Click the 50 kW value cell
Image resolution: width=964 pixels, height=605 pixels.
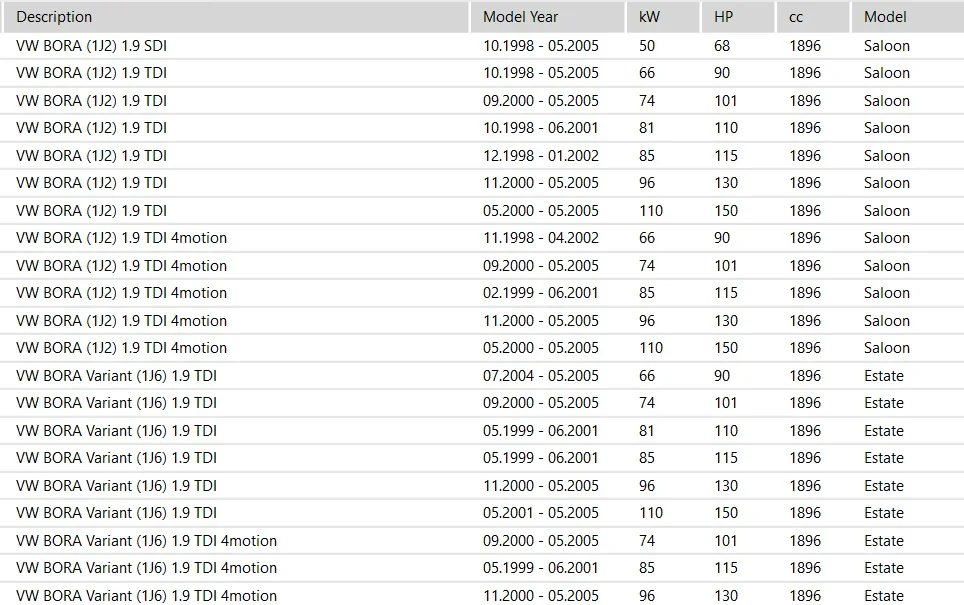(x=647, y=46)
